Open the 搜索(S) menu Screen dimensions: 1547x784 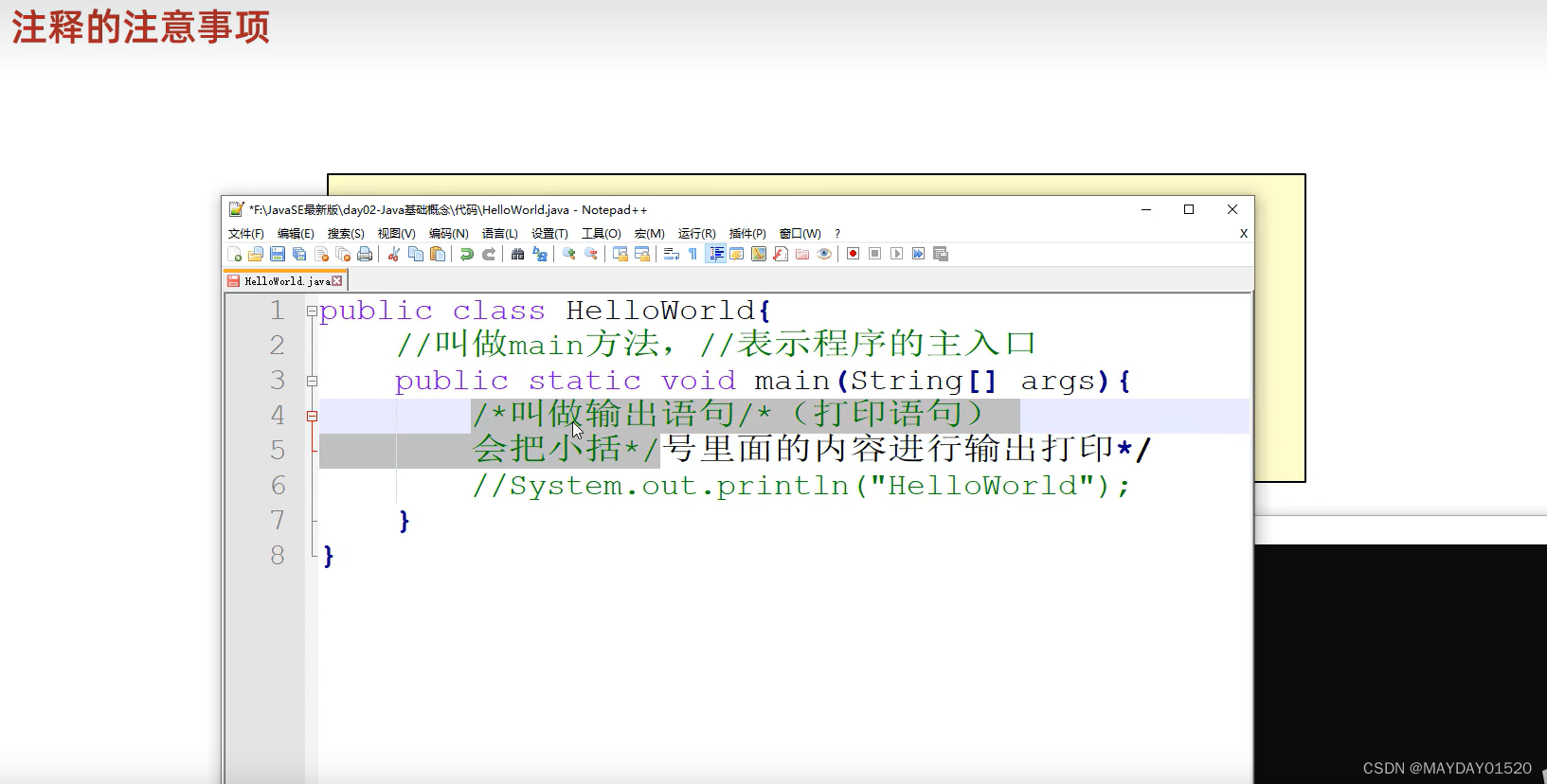click(346, 234)
